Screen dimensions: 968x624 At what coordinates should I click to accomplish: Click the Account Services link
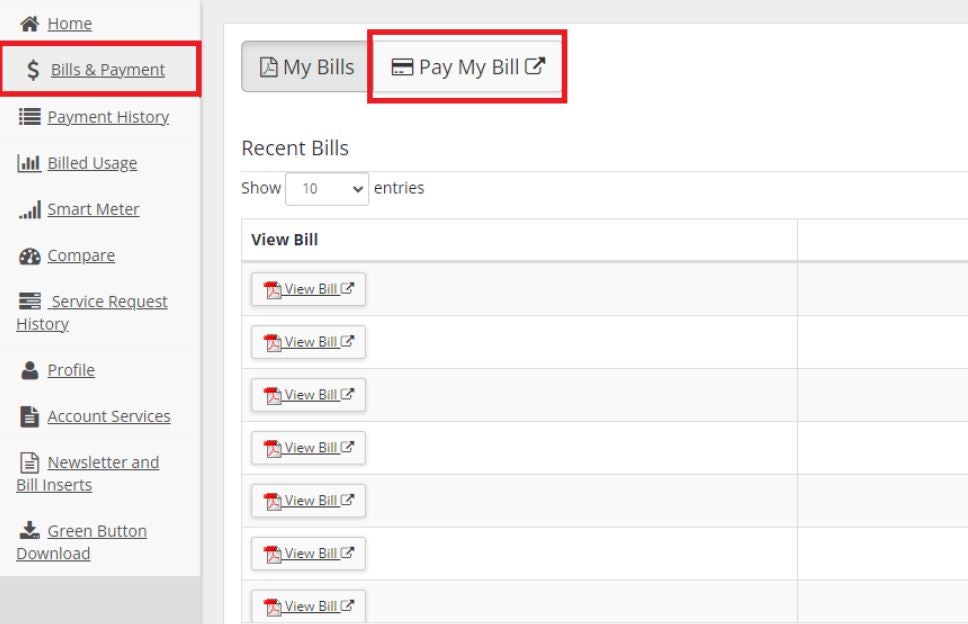(108, 416)
